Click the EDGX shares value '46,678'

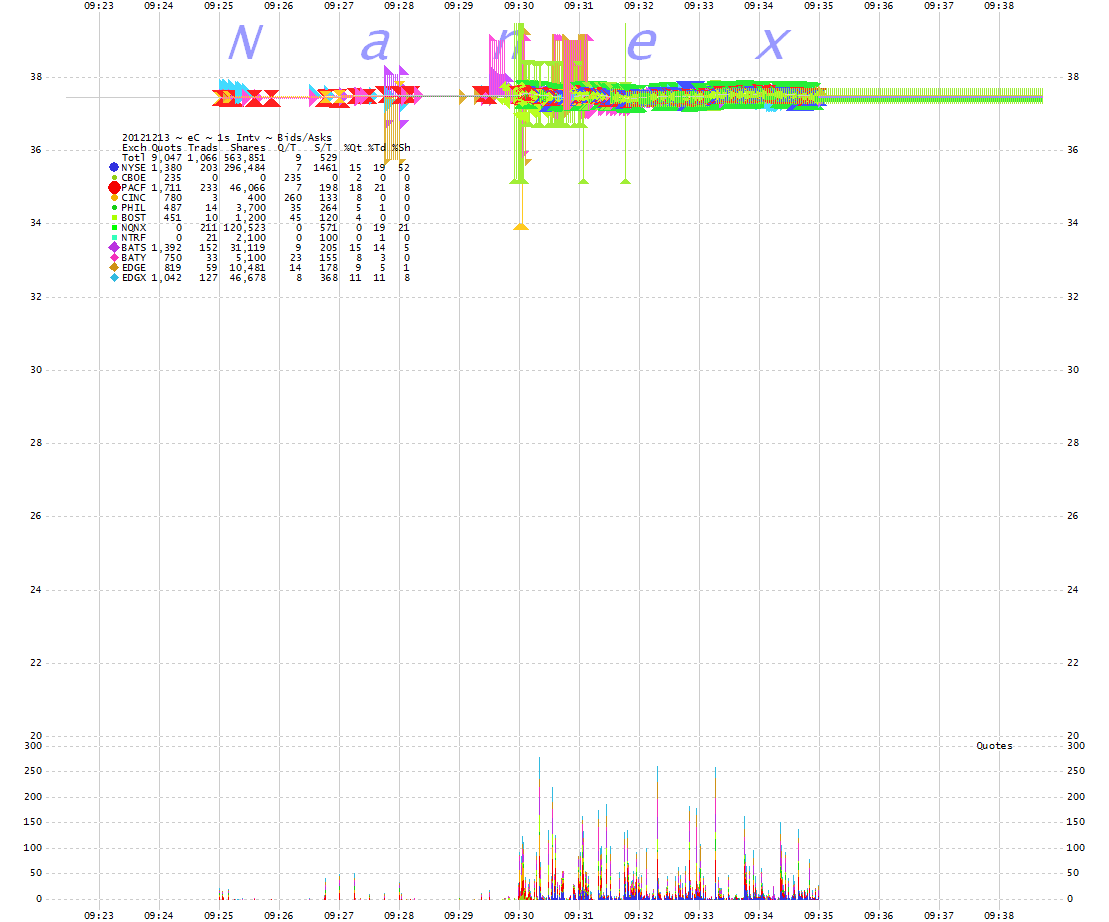[x=248, y=278]
